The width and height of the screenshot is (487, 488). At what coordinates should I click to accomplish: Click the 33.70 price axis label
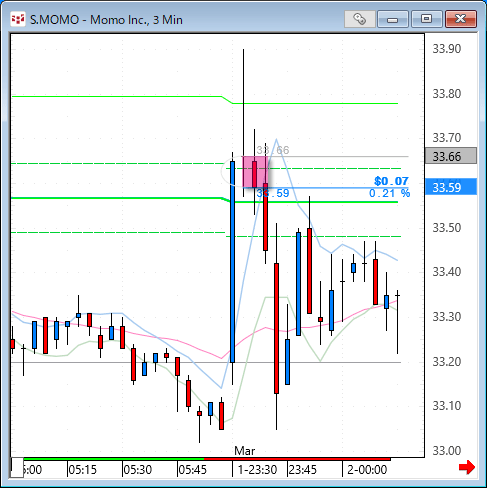pyautogui.click(x=447, y=138)
